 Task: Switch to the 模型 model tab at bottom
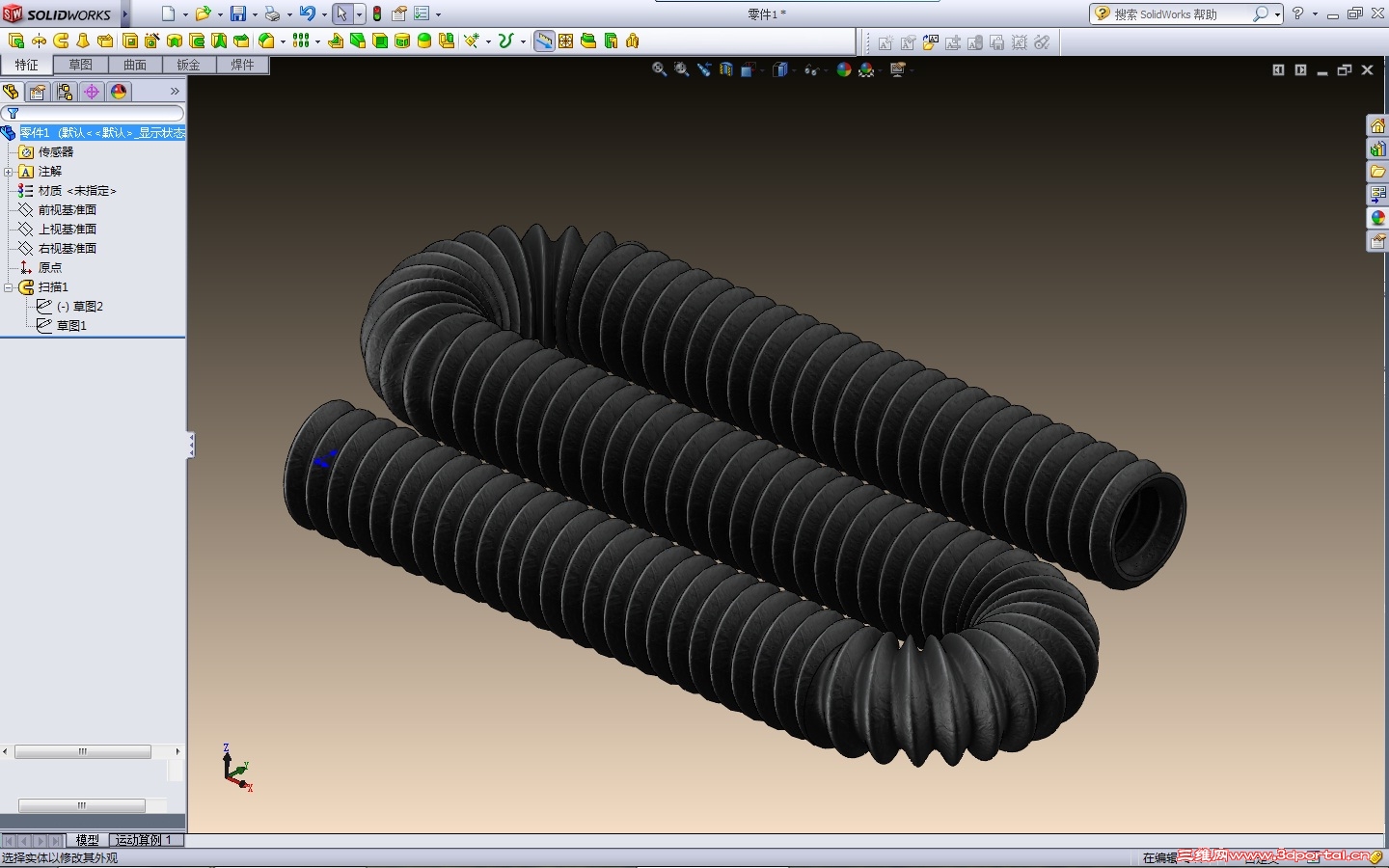[x=88, y=840]
